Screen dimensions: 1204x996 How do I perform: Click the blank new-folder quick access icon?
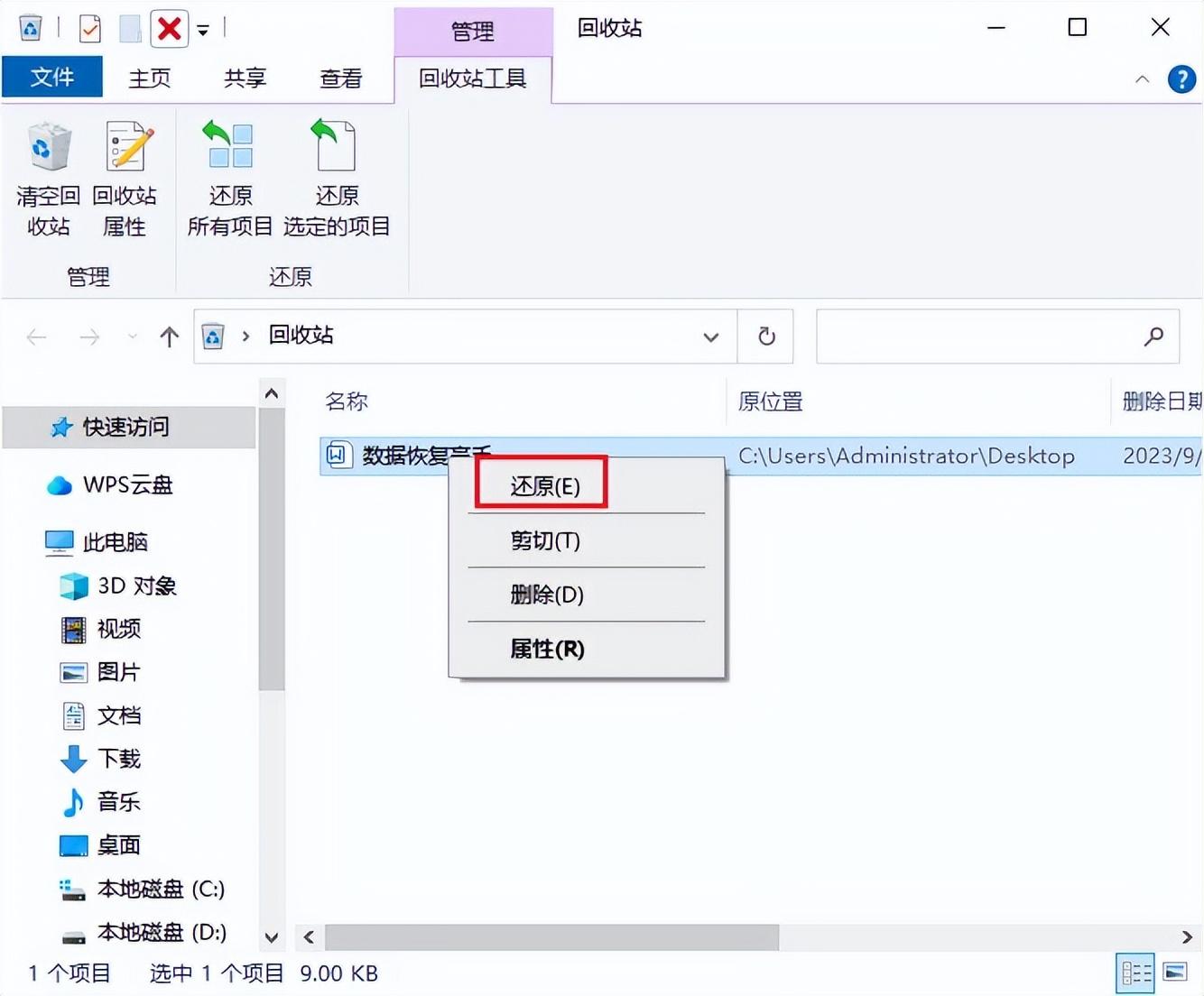(x=130, y=29)
